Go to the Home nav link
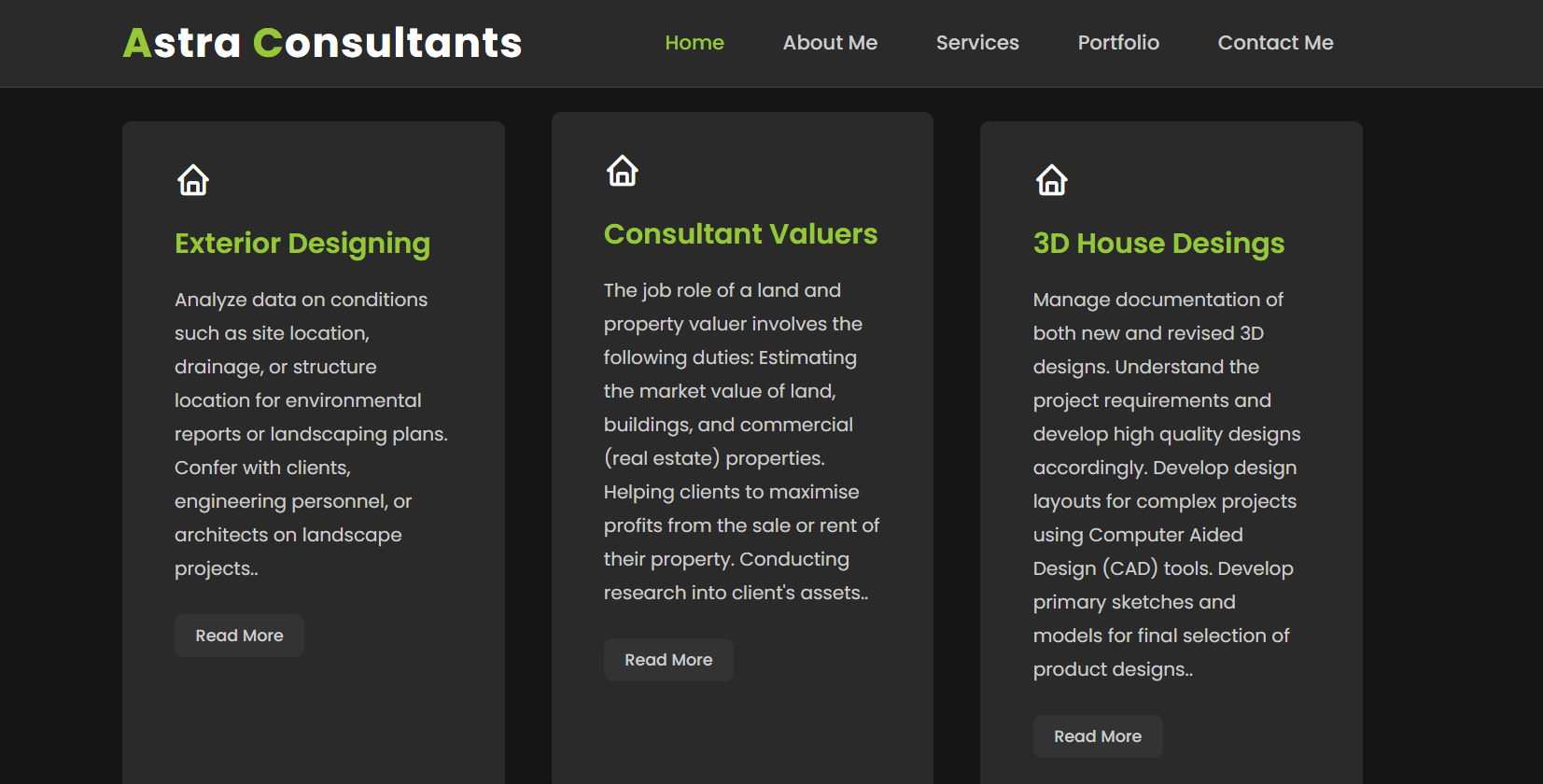This screenshot has height=784, width=1543. [x=694, y=43]
